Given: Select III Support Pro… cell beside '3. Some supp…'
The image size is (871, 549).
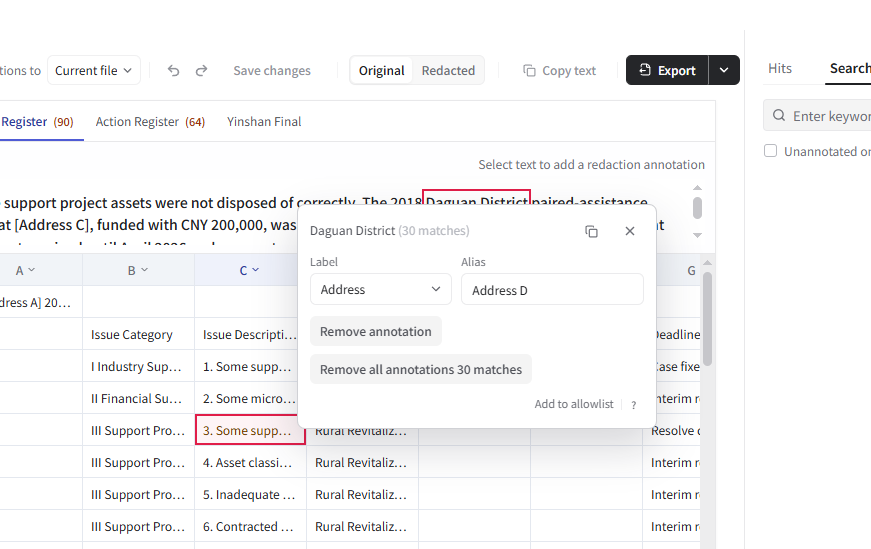Looking at the screenshot, I should [138, 430].
